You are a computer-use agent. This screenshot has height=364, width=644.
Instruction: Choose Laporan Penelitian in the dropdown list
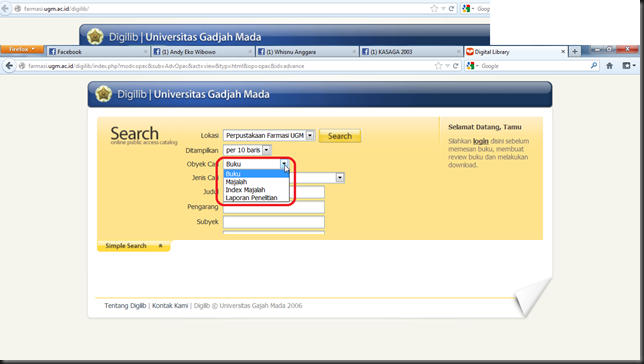tap(256, 198)
